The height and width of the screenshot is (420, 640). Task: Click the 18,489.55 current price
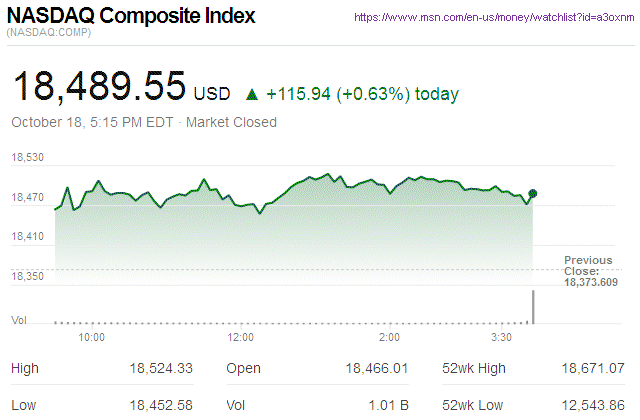click(x=98, y=89)
